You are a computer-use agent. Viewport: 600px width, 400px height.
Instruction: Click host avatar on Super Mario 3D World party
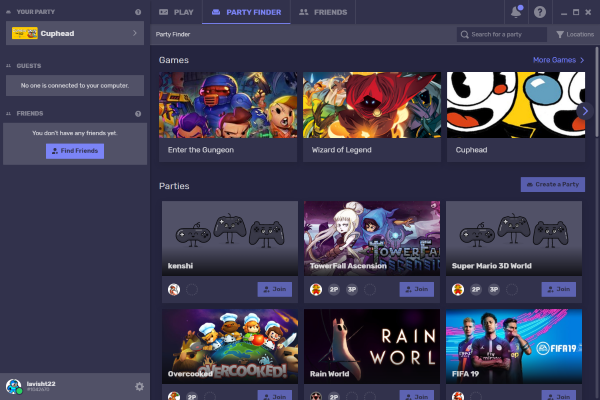pyautogui.click(x=458, y=289)
